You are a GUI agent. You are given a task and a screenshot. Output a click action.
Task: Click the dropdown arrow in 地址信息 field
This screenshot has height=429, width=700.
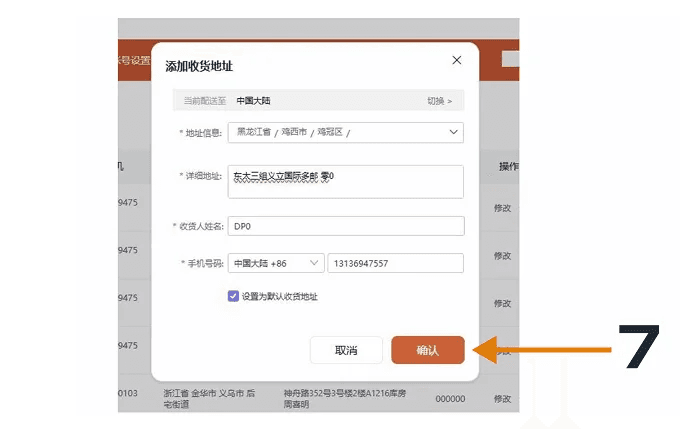(x=453, y=132)
